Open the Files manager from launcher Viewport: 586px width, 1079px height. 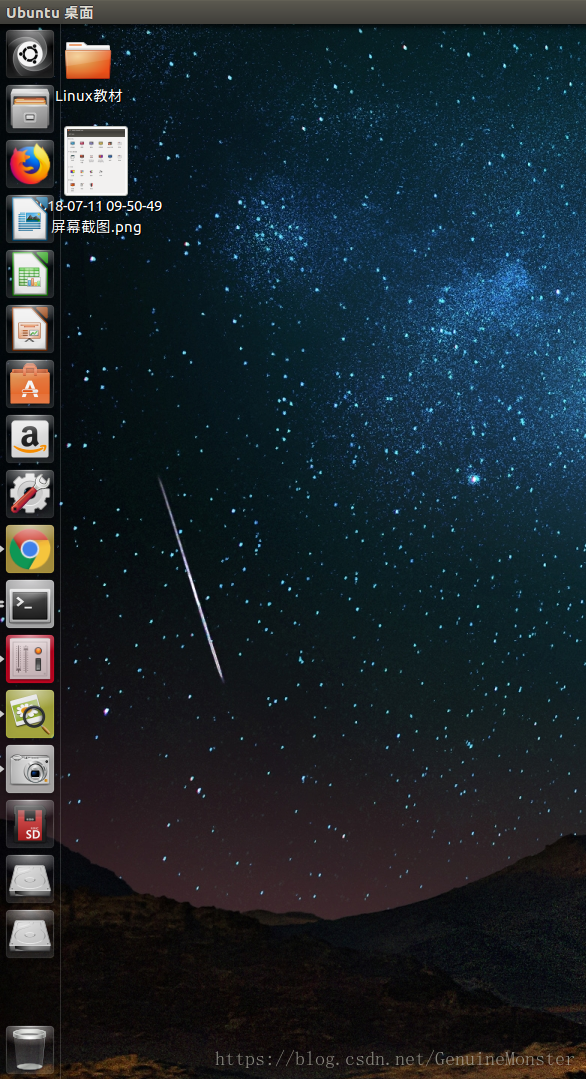(30, 108)
